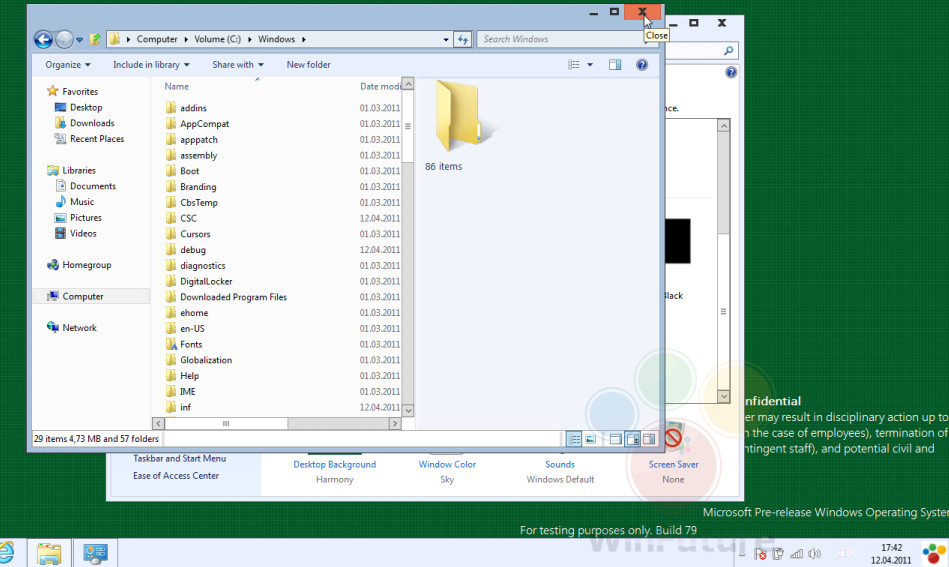The image size is (949, 567).
Task: Select Computer in the address breadcrumb
Action: click(157, 39)
